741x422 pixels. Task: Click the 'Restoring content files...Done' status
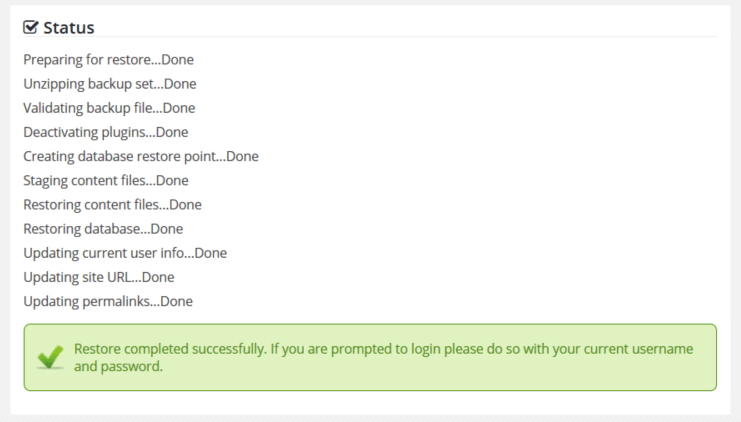point(112,204)
